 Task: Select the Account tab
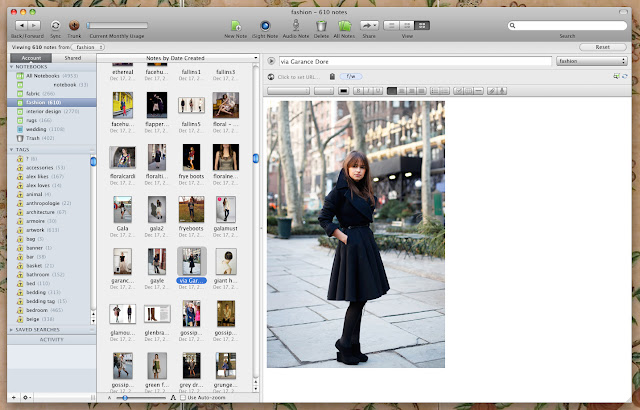[x=29, y=59]
